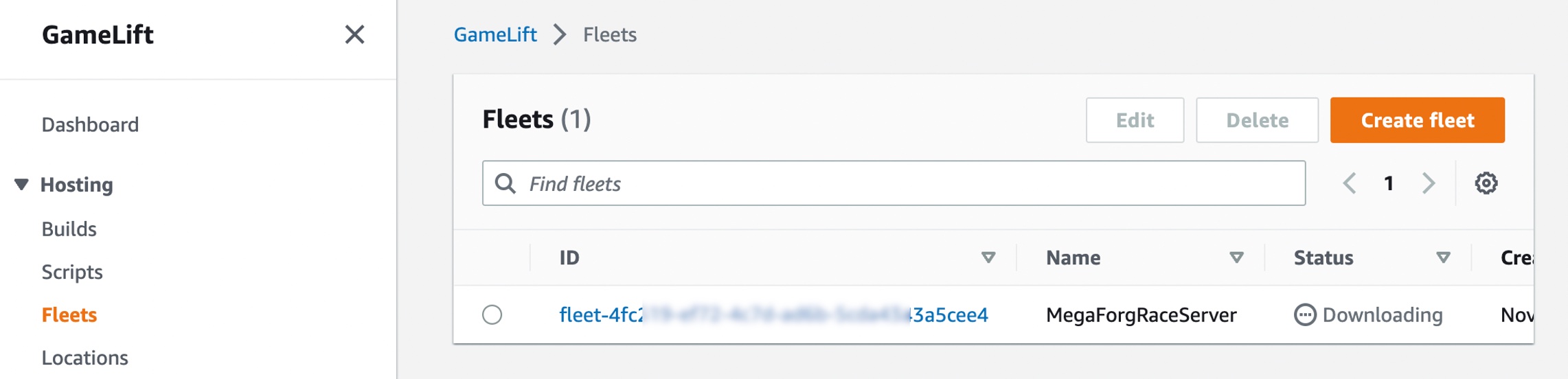Open Scripts under Hosting

pyautogui.click(x=72, y=273)
